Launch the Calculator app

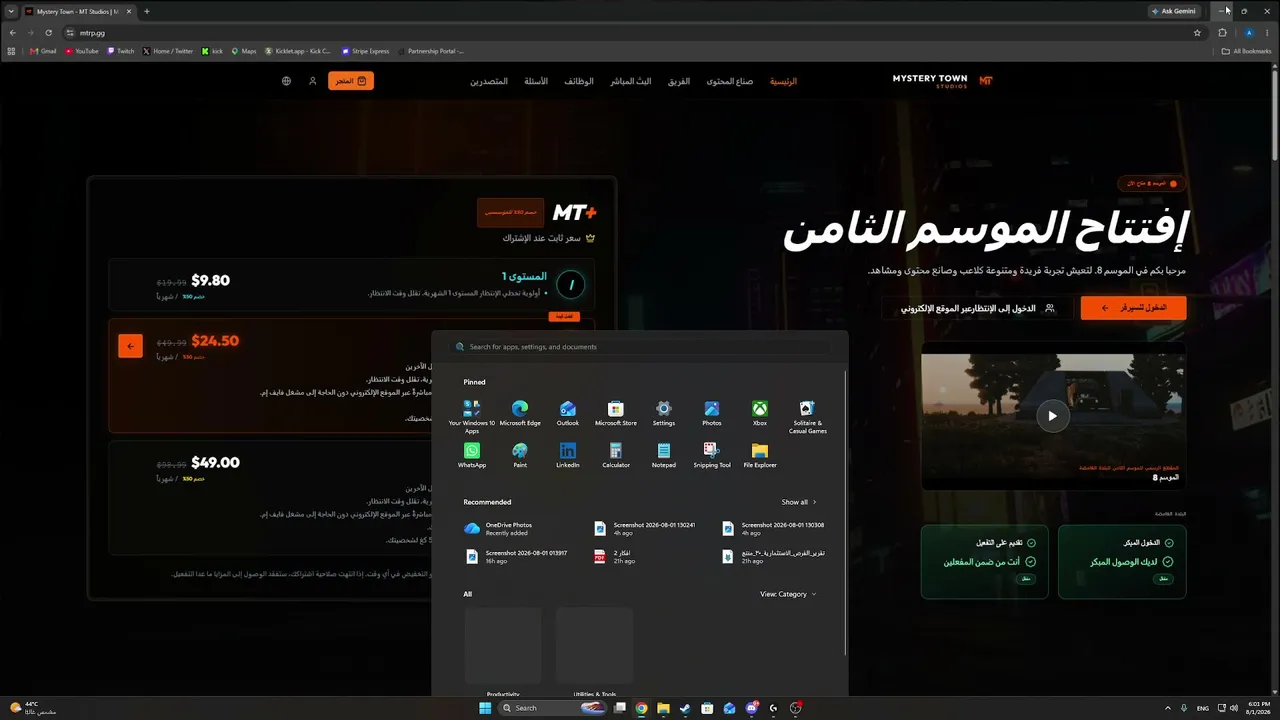point(616,456)
